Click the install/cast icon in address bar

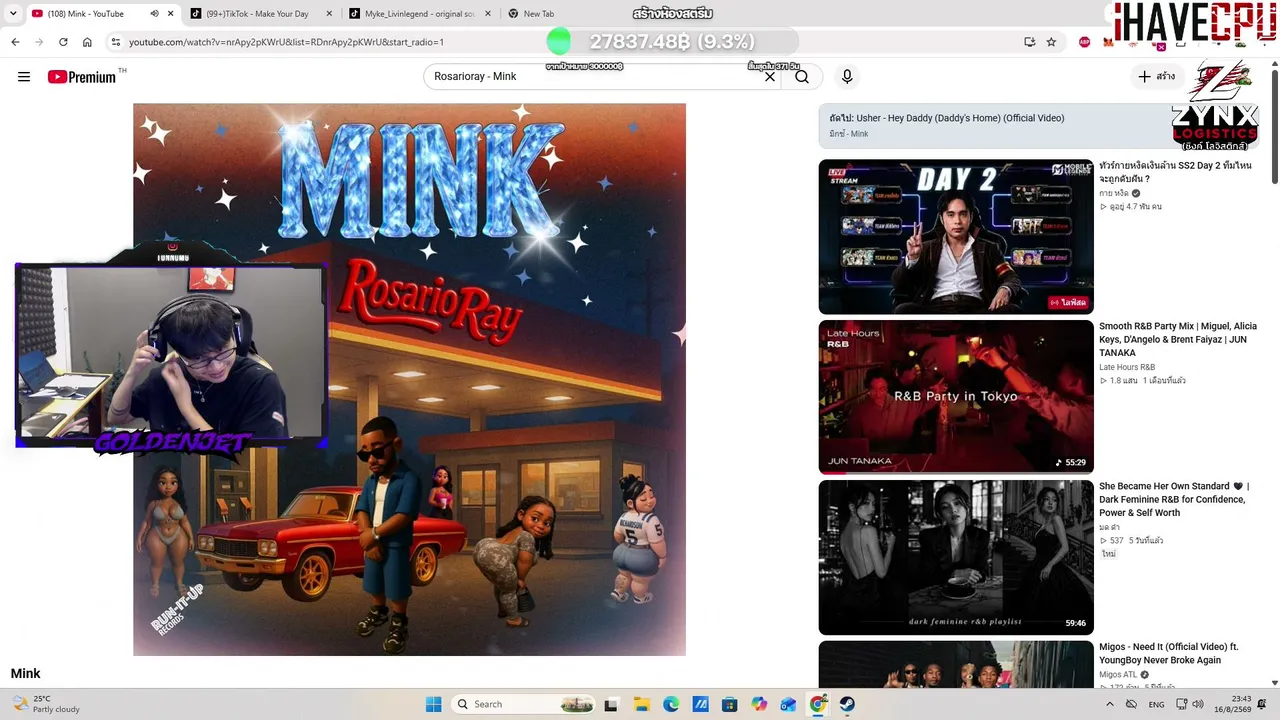[x=1029, y=42]
